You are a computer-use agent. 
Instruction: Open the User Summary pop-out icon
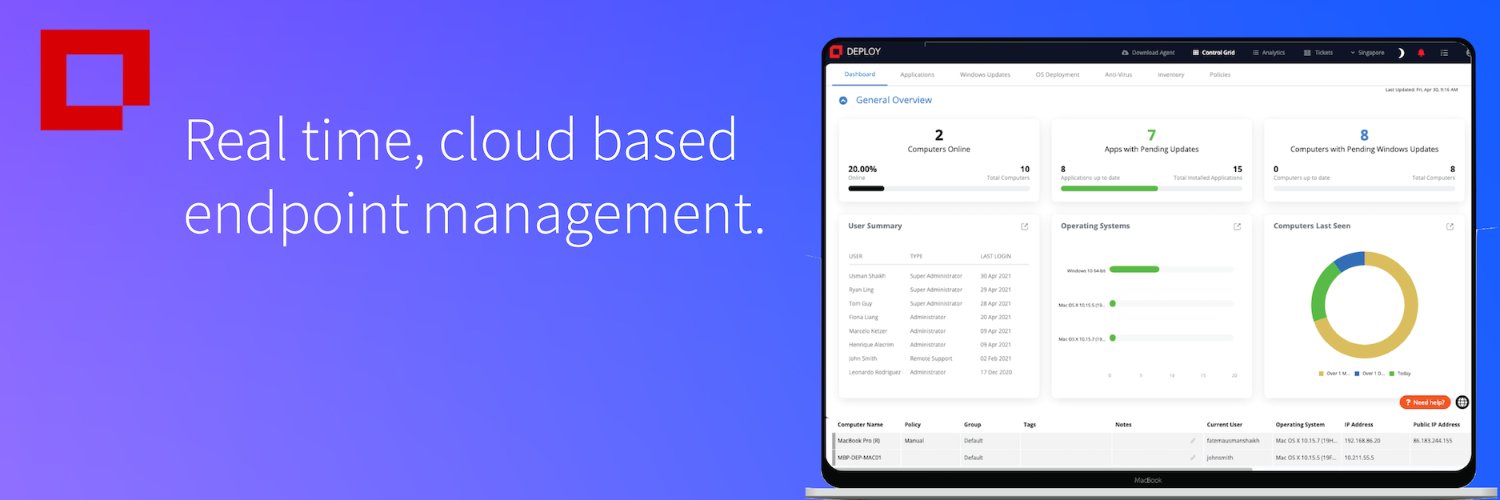(x=1024, y=227)
